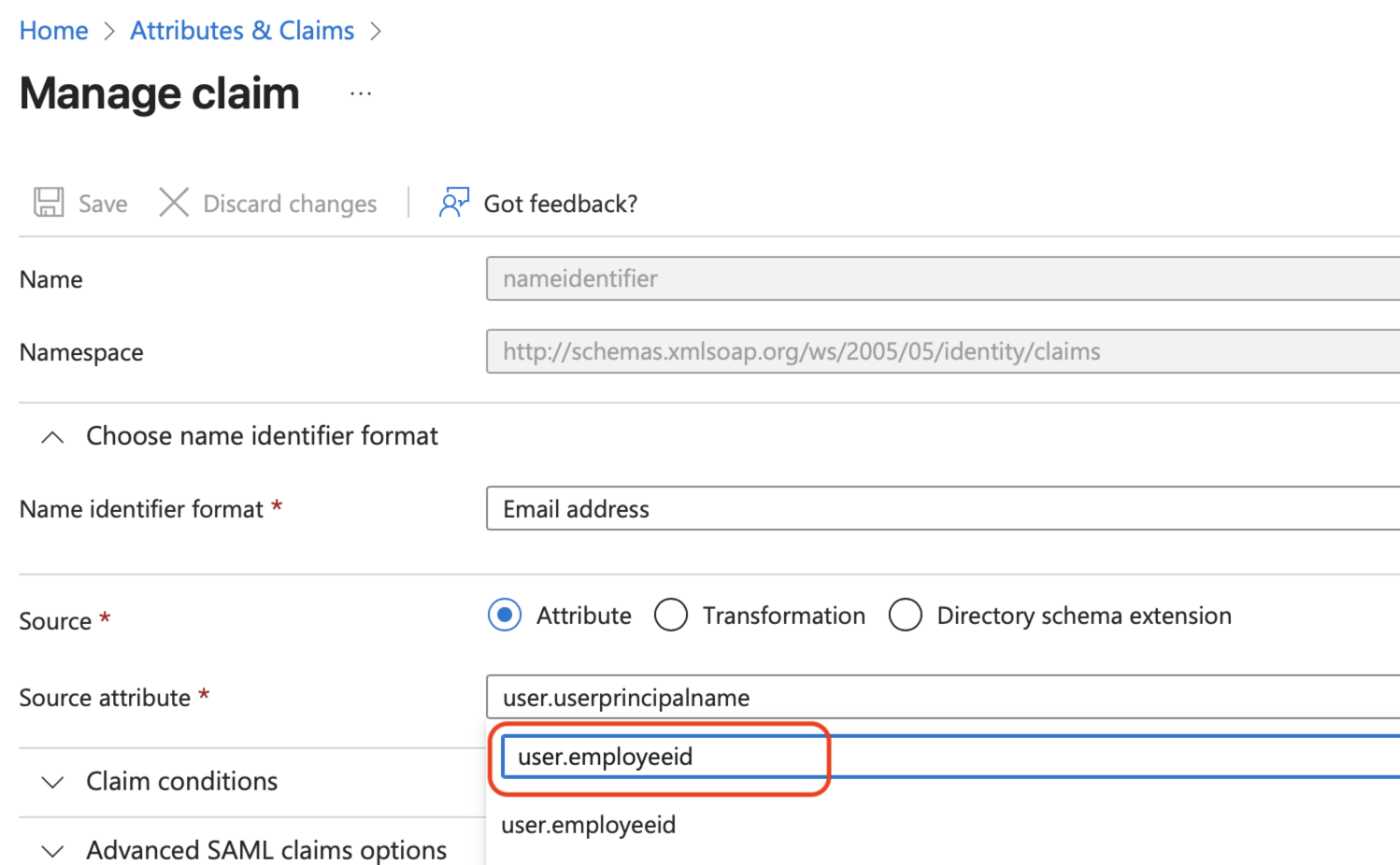Navigate to Home via breadcrumb
This screenshot has width=1400, height=865.
tap(53, 30)
